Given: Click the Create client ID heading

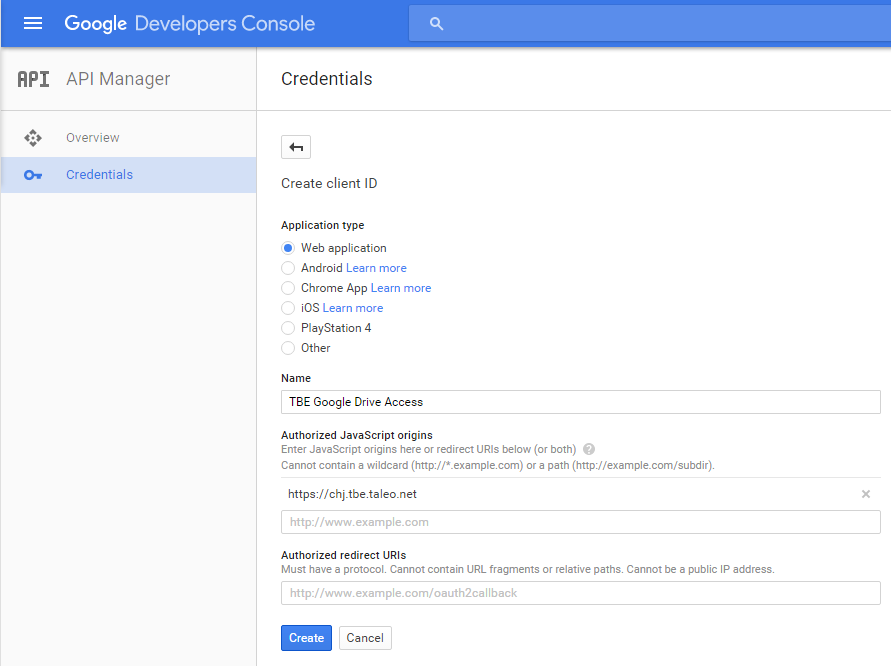Looking at the screenshot, I should (329, 184).
